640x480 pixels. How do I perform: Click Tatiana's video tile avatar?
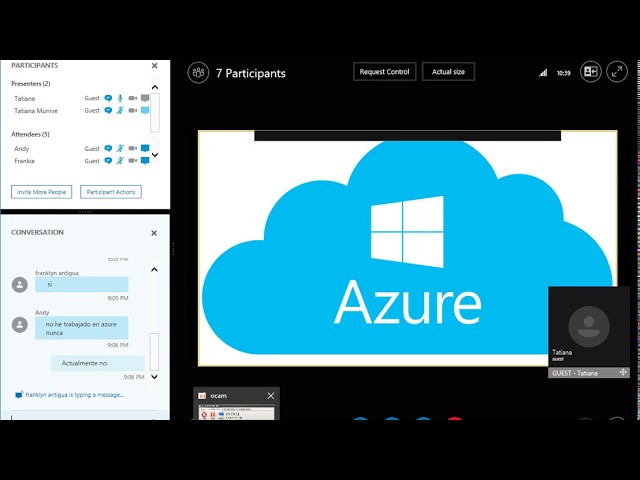tap(589, 327)
